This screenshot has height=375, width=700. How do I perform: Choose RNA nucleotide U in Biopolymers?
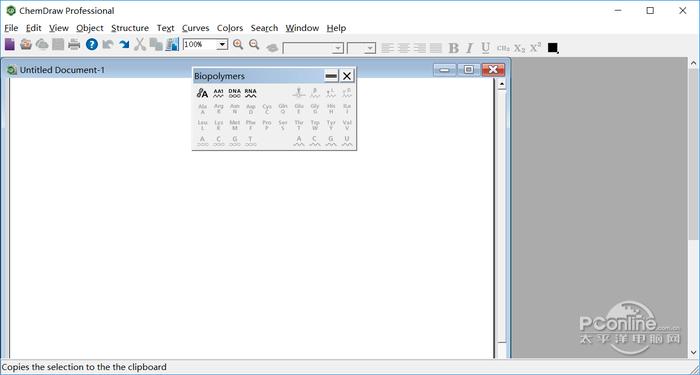click(347, 141)
